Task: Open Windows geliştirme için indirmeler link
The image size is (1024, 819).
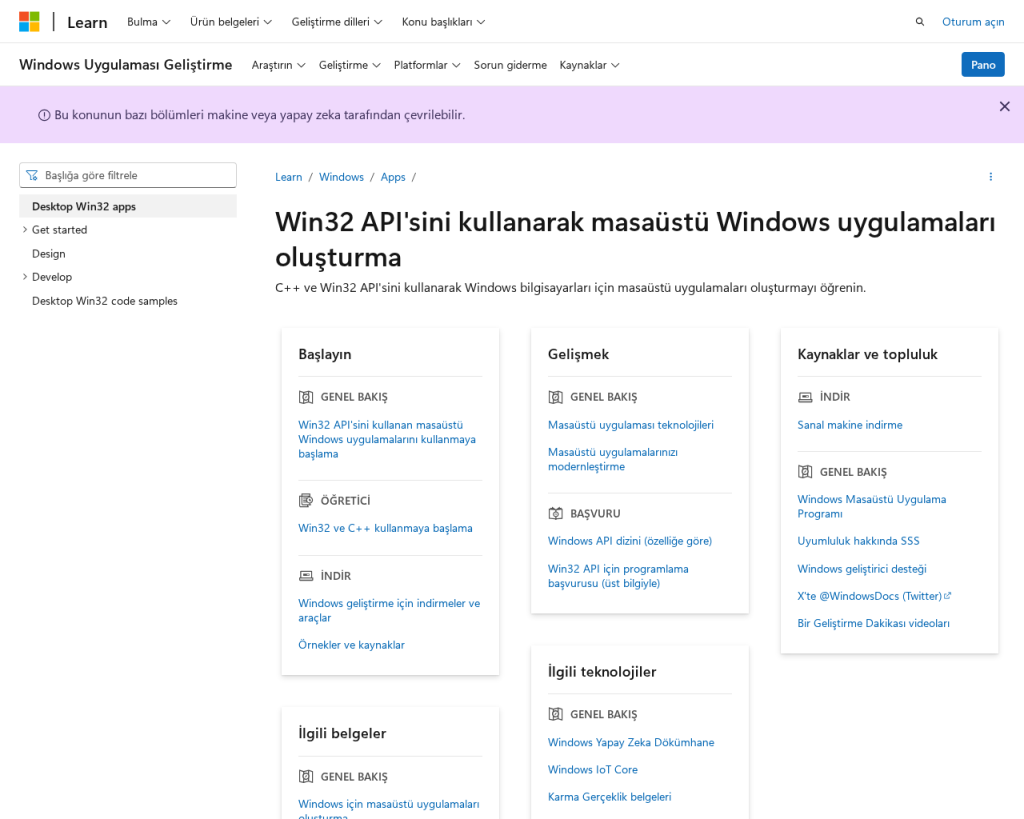Action: [389, 610]
